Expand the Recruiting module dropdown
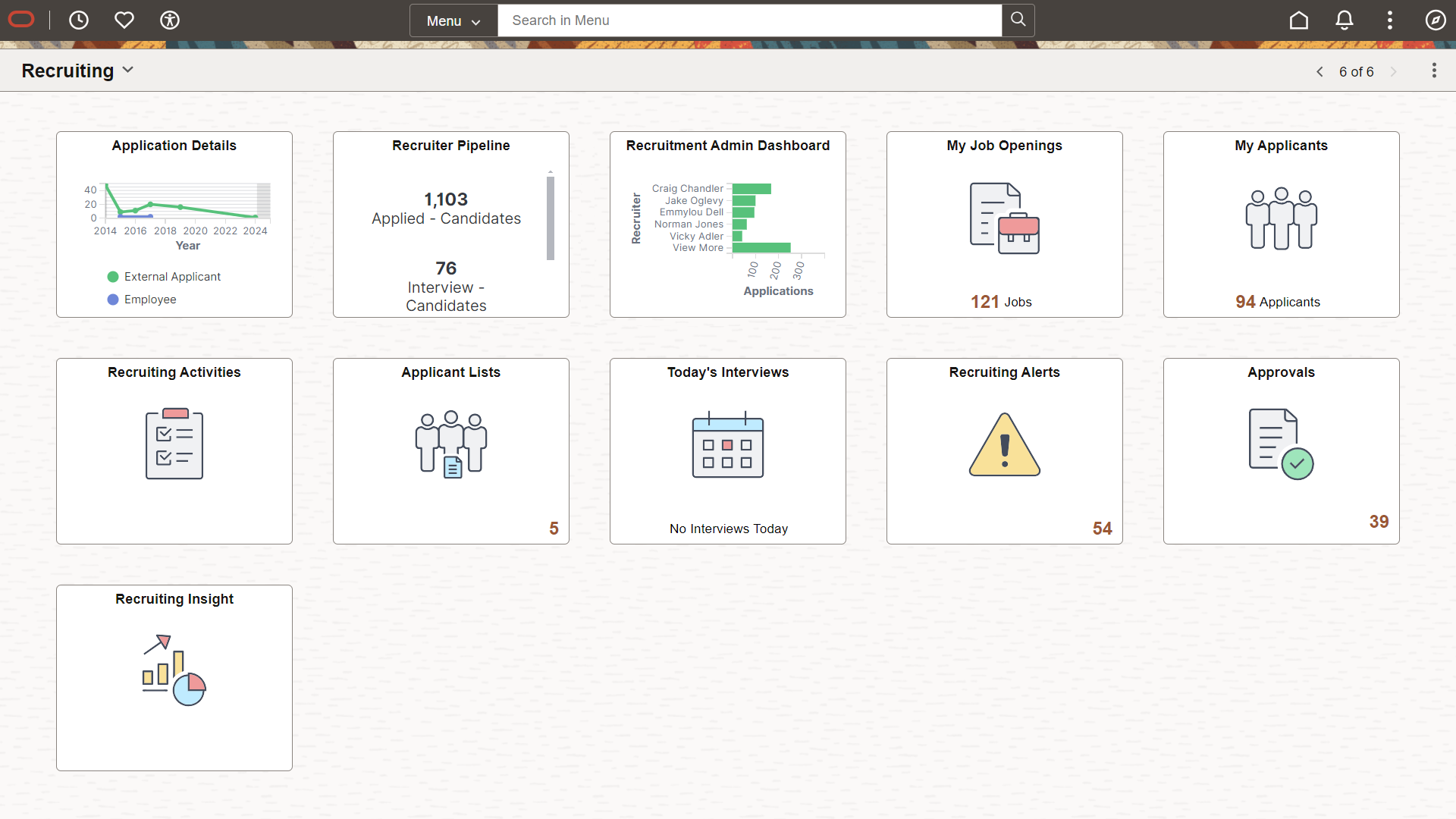Image resolution: width=1456 pixels, height=819 pixels. [x=128, y=70]
